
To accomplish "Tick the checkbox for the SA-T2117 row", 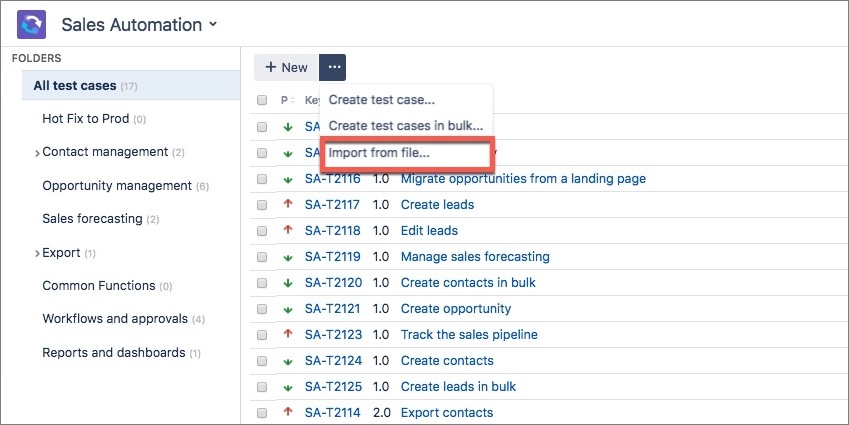I will coord(262,204).
